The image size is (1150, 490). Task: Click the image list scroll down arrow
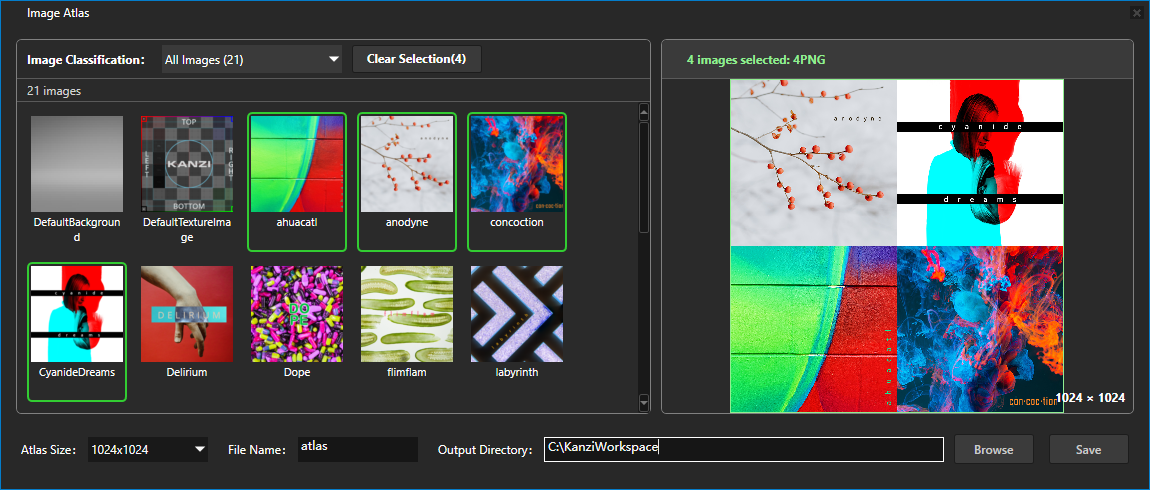pyautogui.click(x=644, y=402)
